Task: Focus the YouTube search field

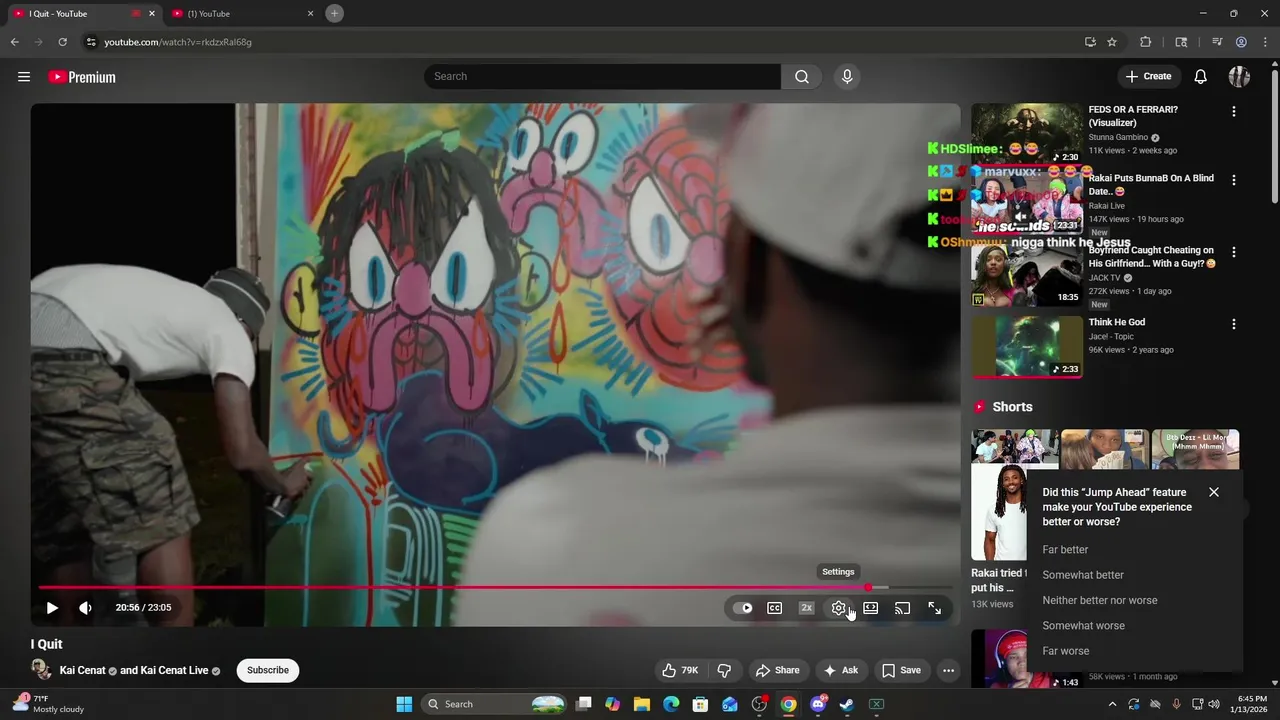Action: [603, 77]
